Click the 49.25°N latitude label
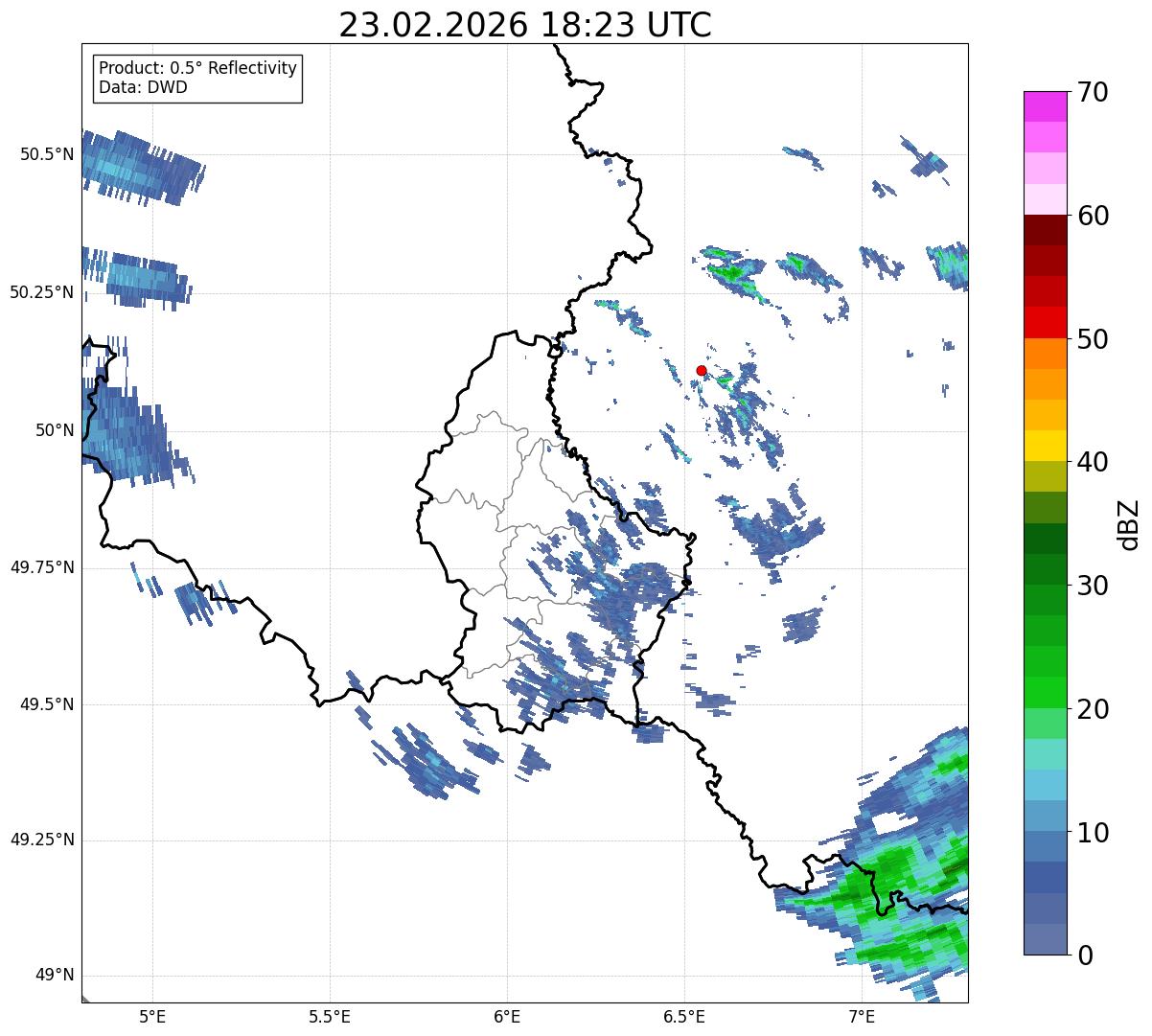Screen dimensions: 1152x1036 click(42, 840)
